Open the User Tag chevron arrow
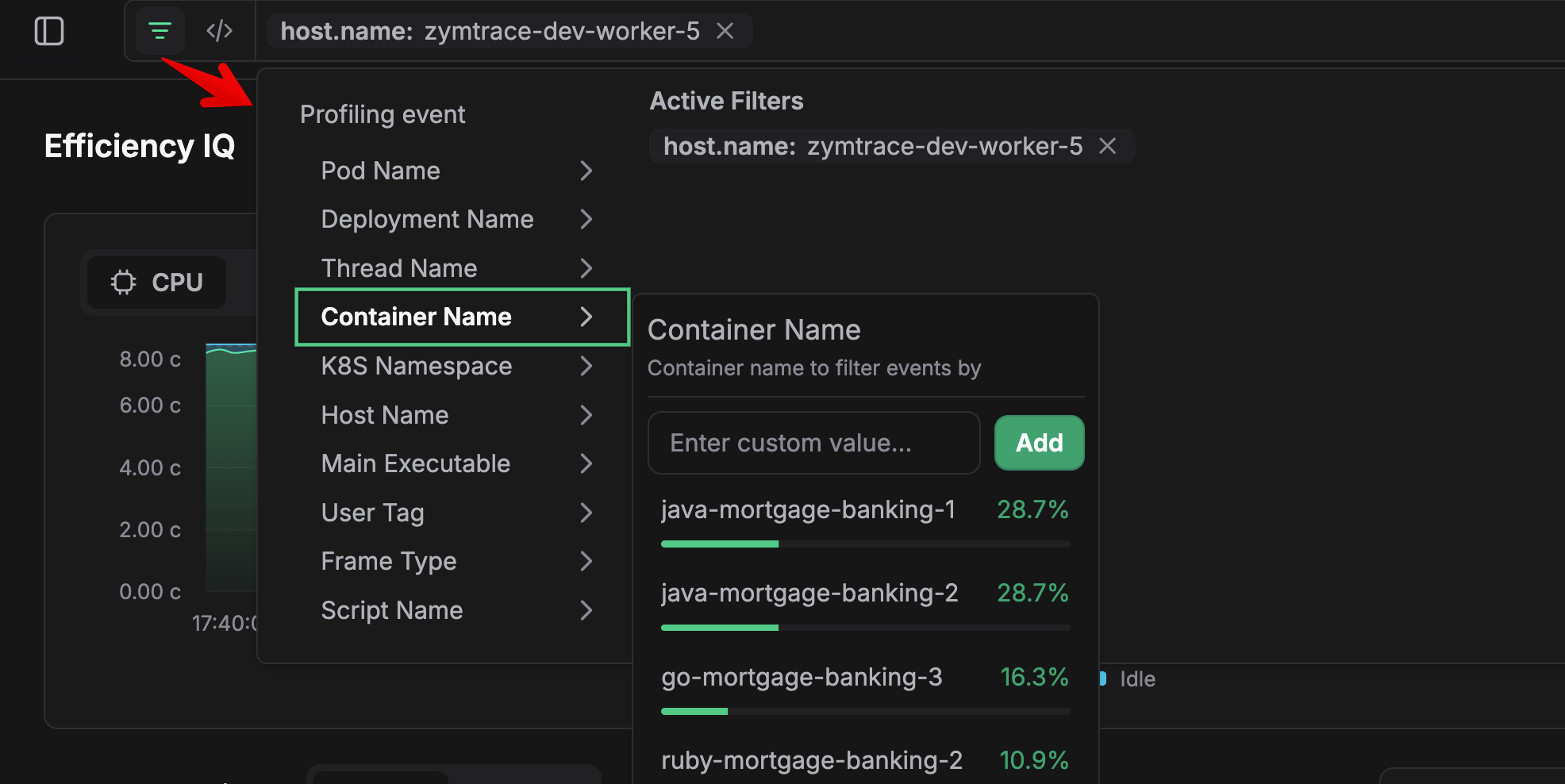1565x784 pixels. 586,513
